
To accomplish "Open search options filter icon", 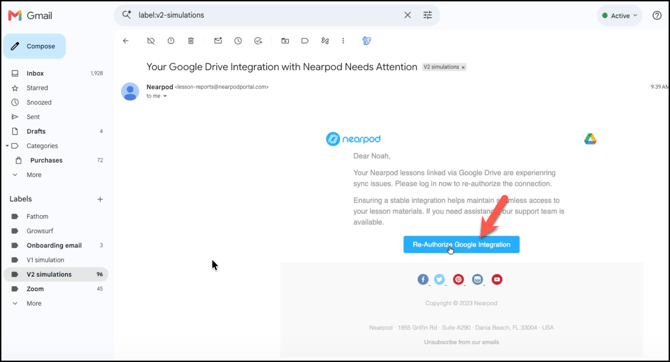I will [x=428, y=15].
